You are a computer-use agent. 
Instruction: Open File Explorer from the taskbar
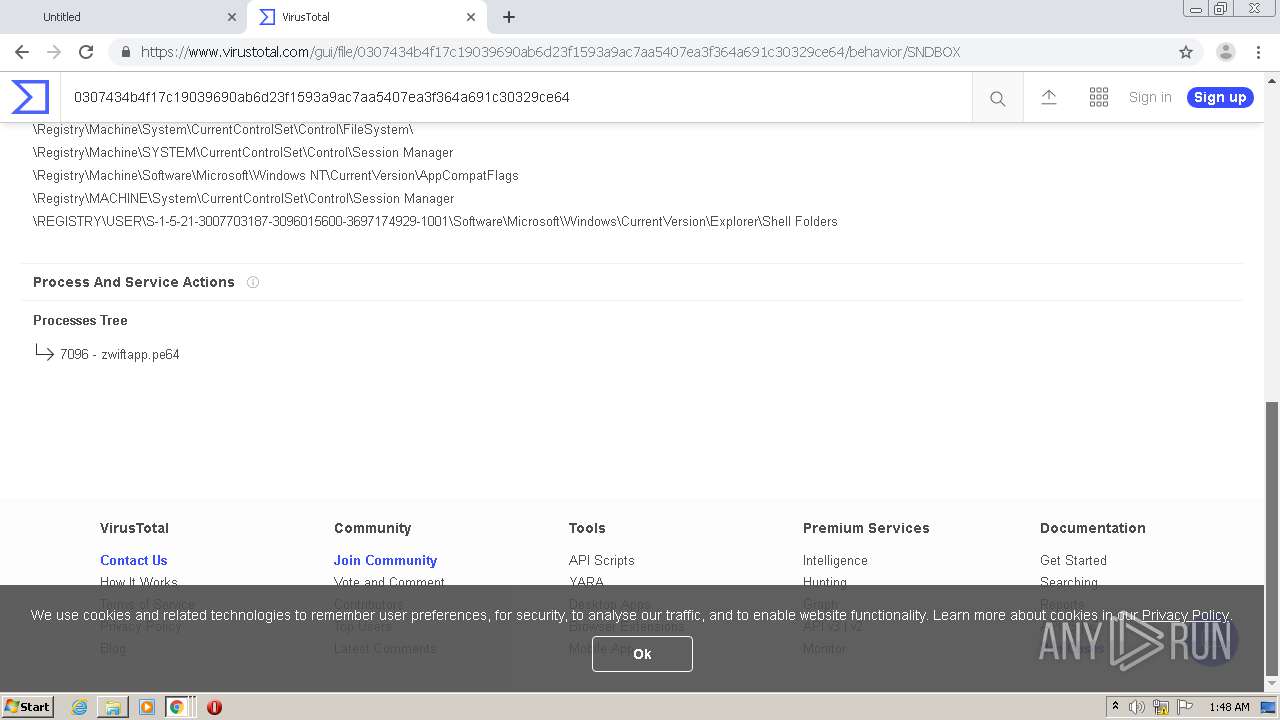(113, 707)
